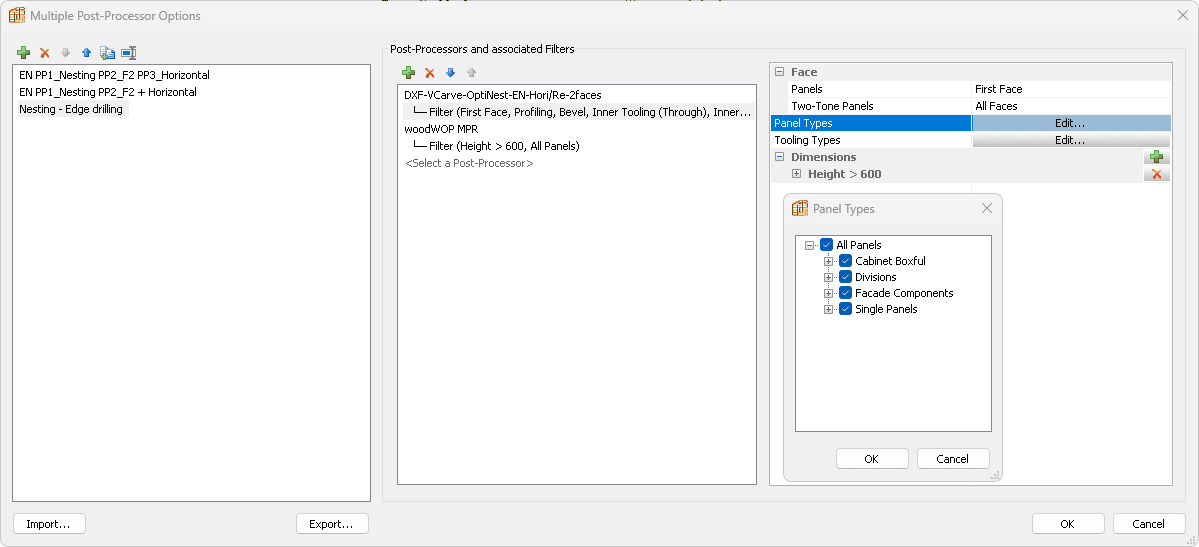
Task: Toggle the Facade Components checkbox
Action: tap(845, 293)
